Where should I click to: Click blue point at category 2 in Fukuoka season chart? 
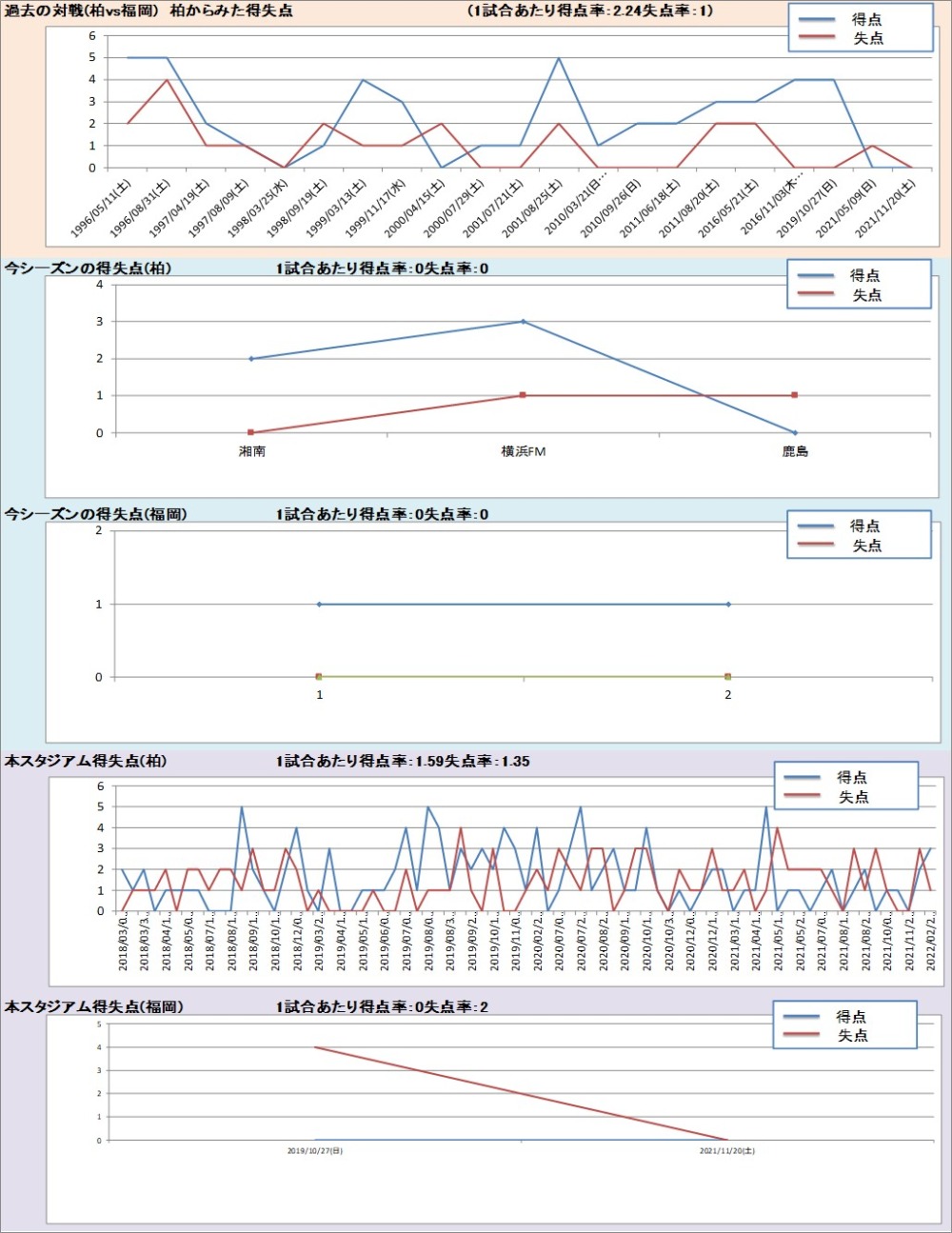[x=728, y=605]
